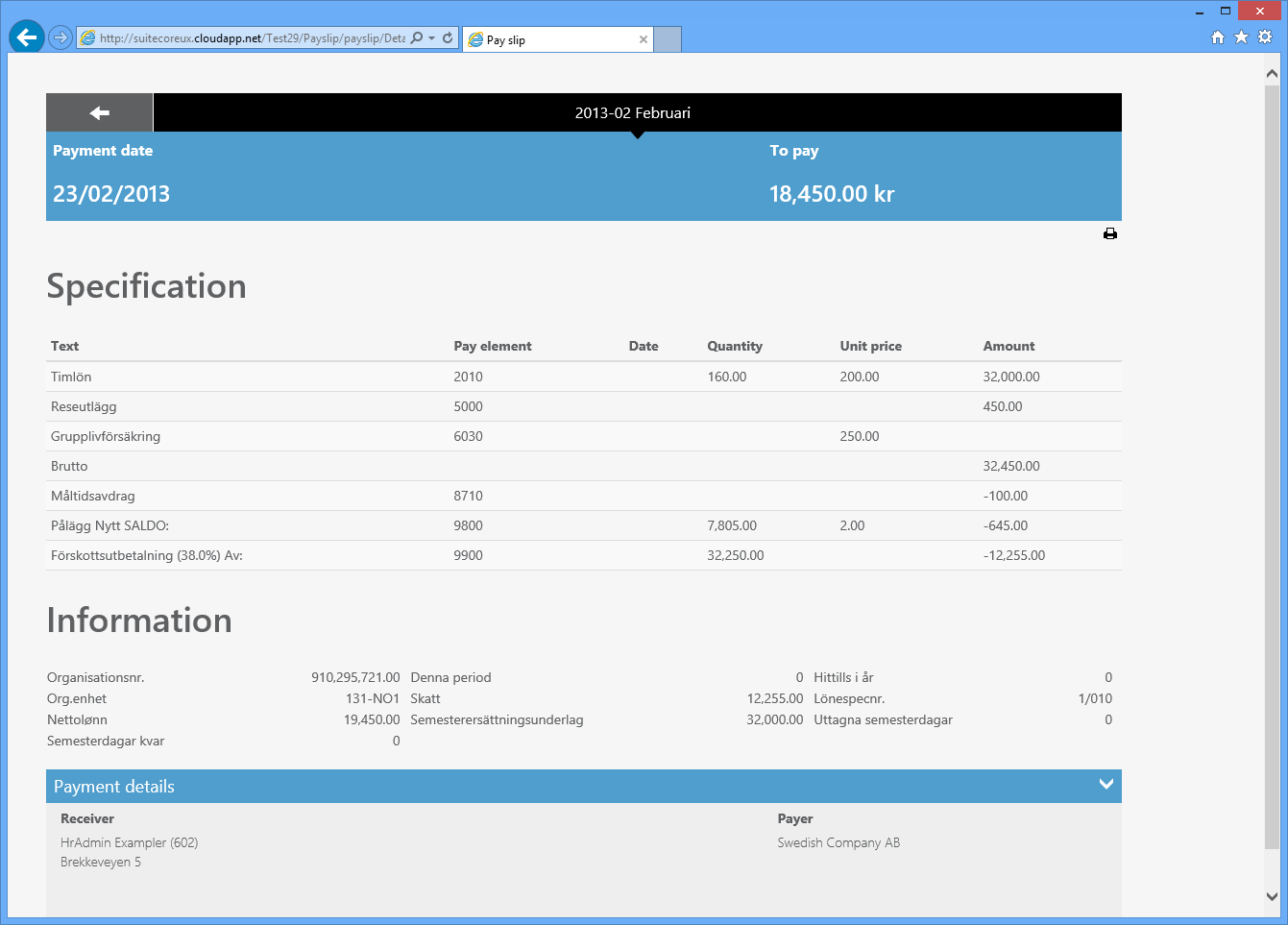Click the vertical scrollbar down arrow
Viewport: 1288px width, 925px height.
point(1273,897)
